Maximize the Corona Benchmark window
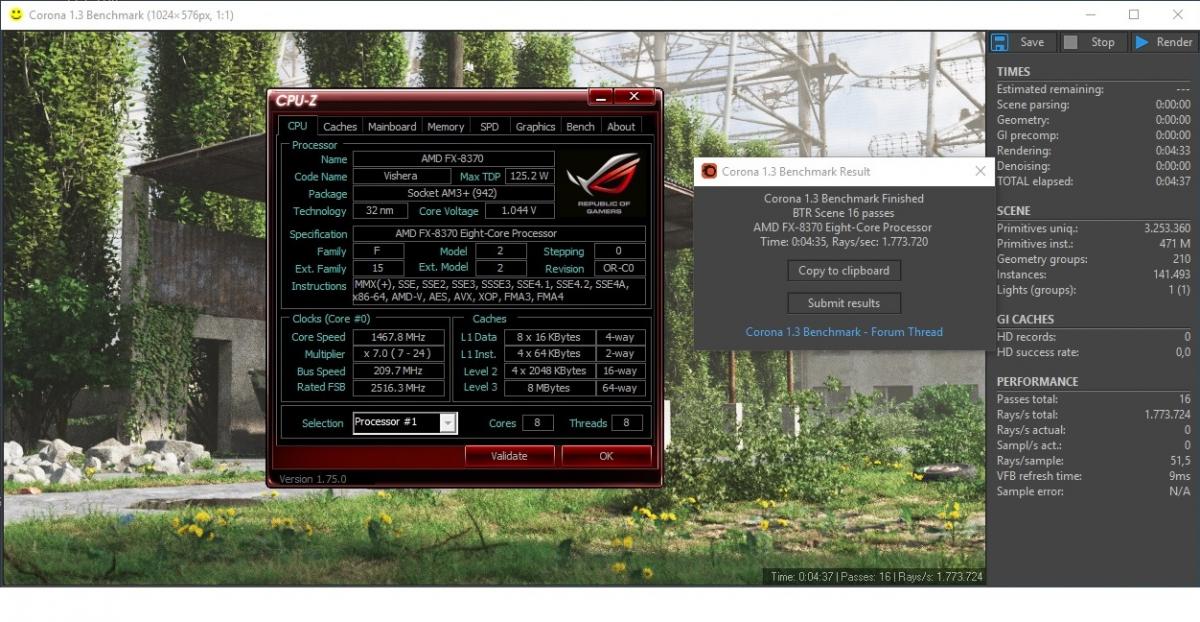 (1133, 15)
